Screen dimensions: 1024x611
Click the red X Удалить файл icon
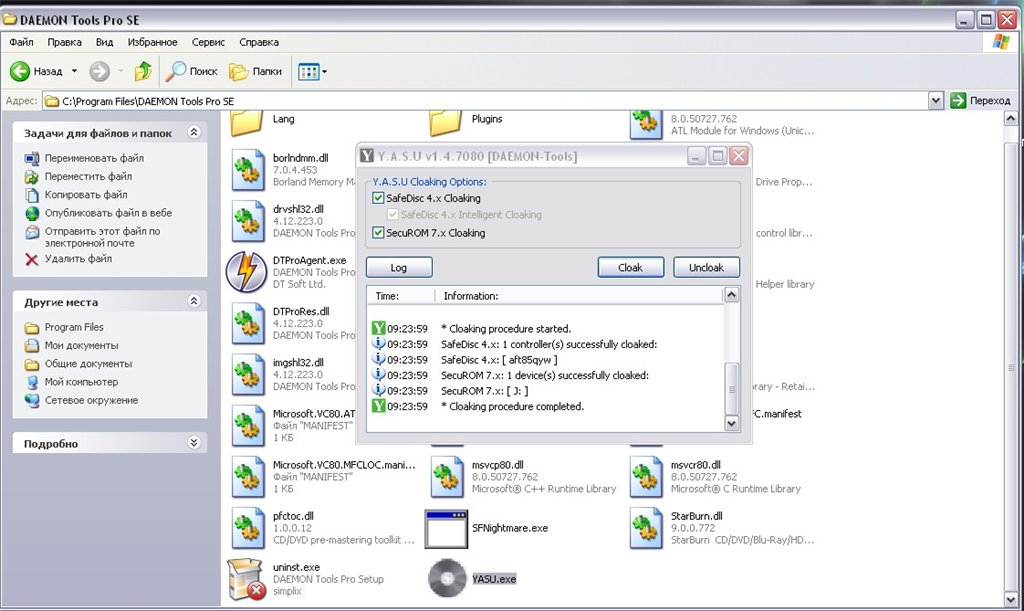(x=31, y=259)
